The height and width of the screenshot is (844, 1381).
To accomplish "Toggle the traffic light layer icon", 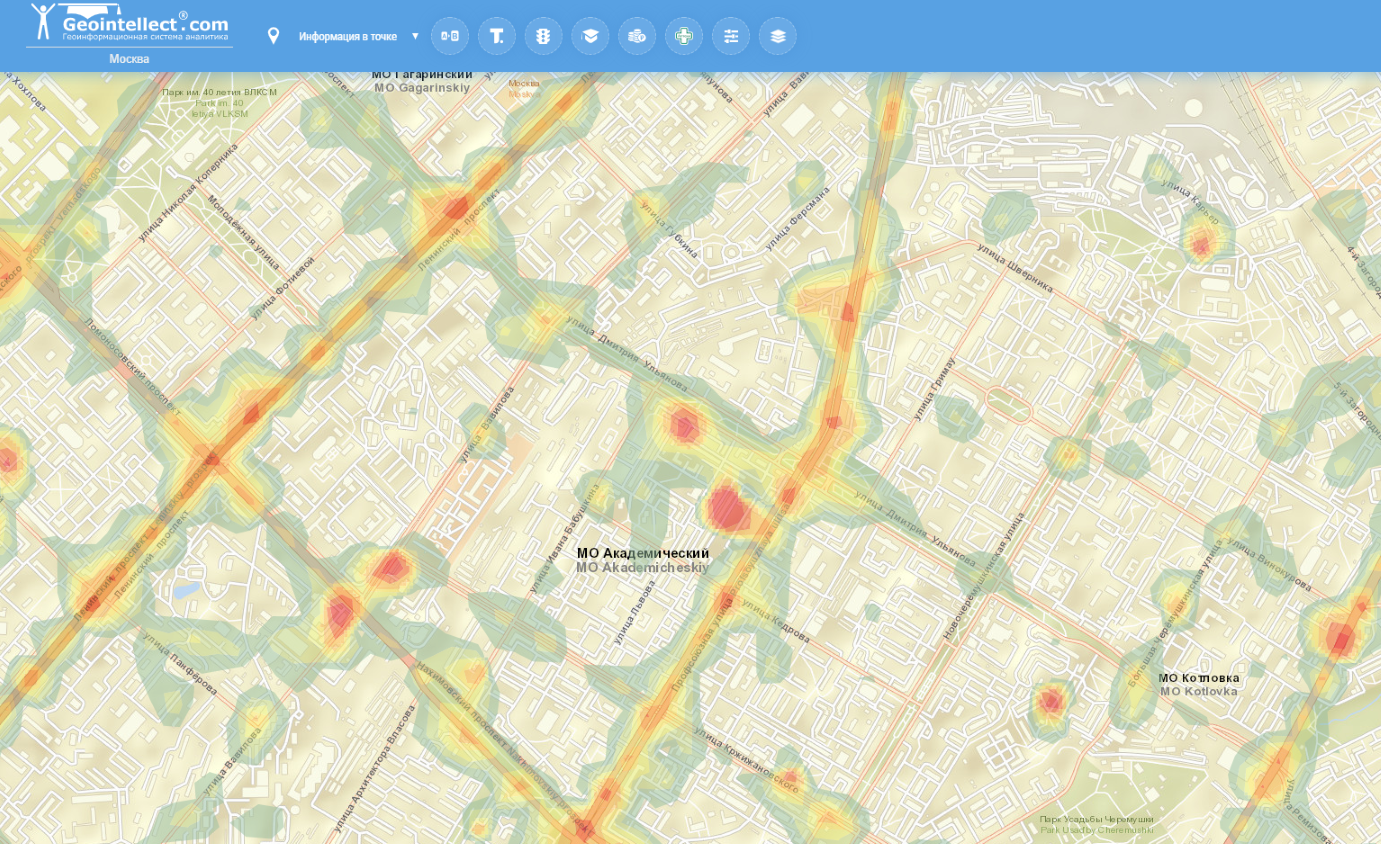I will point(543,36).
